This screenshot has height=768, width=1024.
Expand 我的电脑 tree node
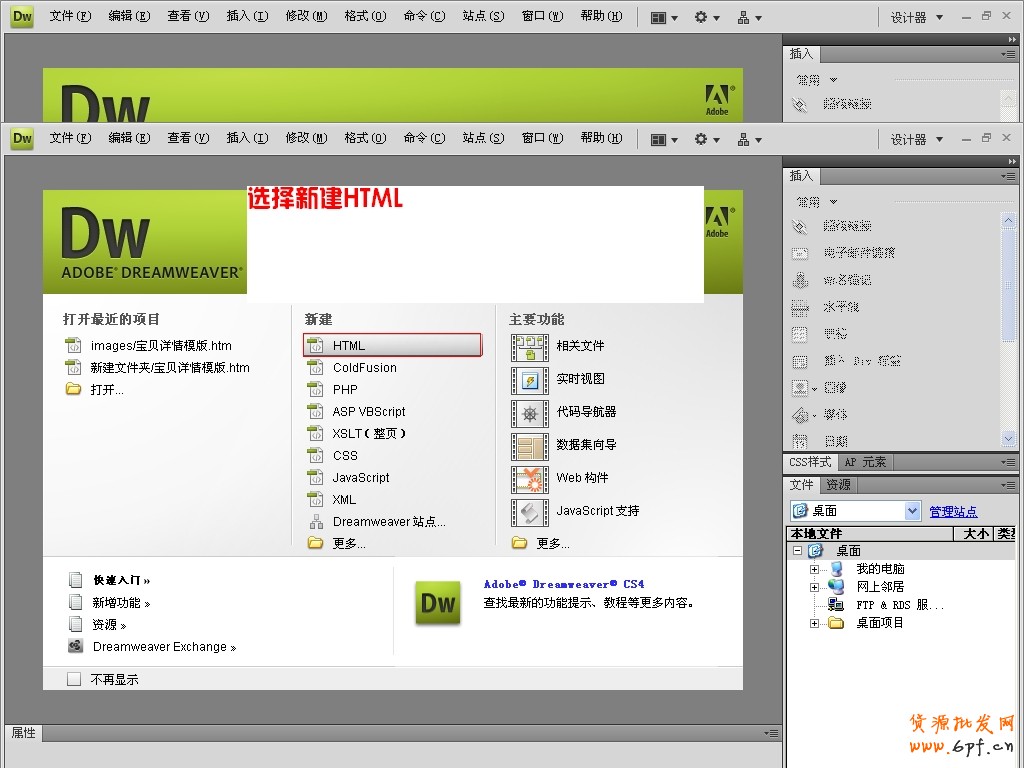pos(814,569)
